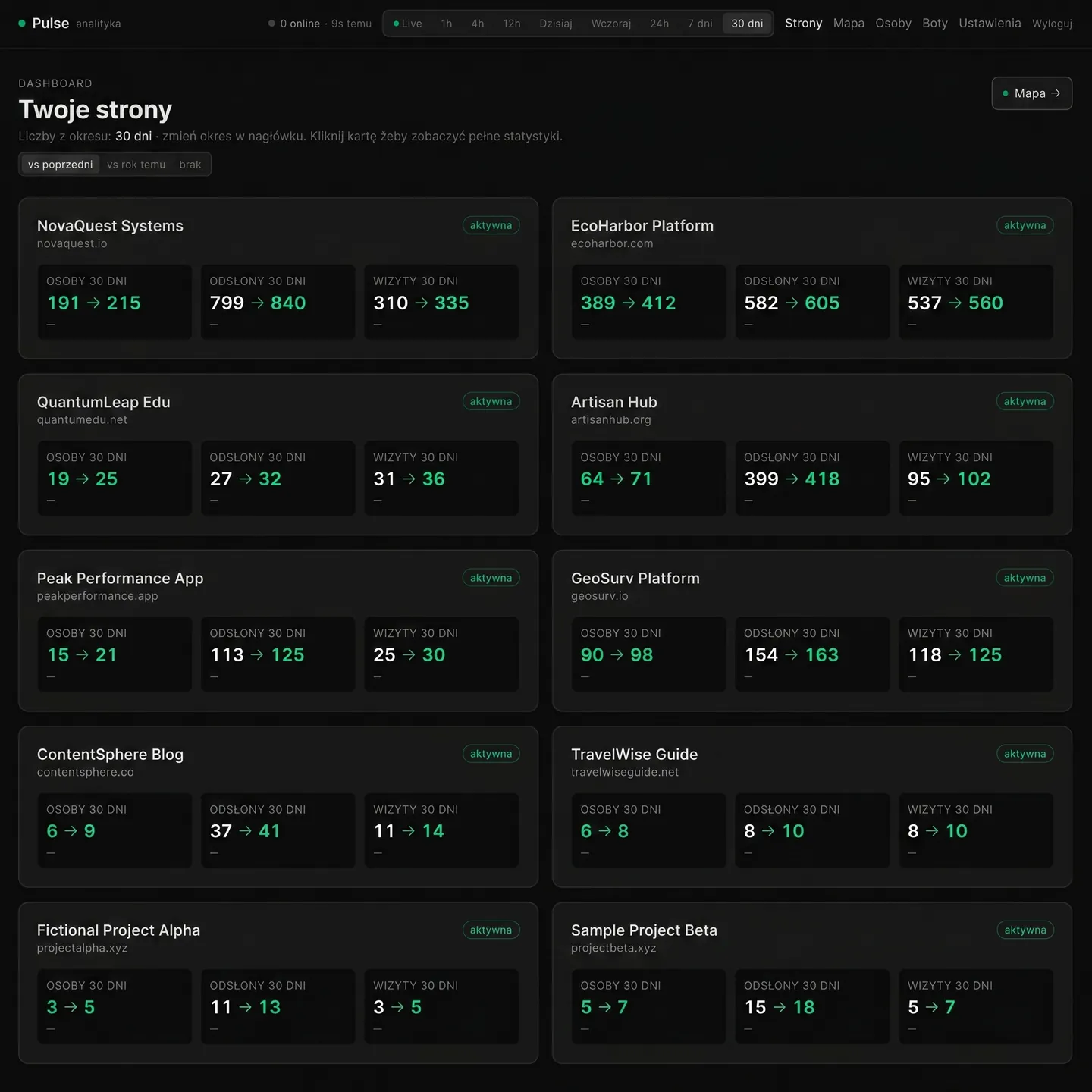1092x1092 pixels.
Task: Open the Osoby nav item
Action: click(893, 24)
